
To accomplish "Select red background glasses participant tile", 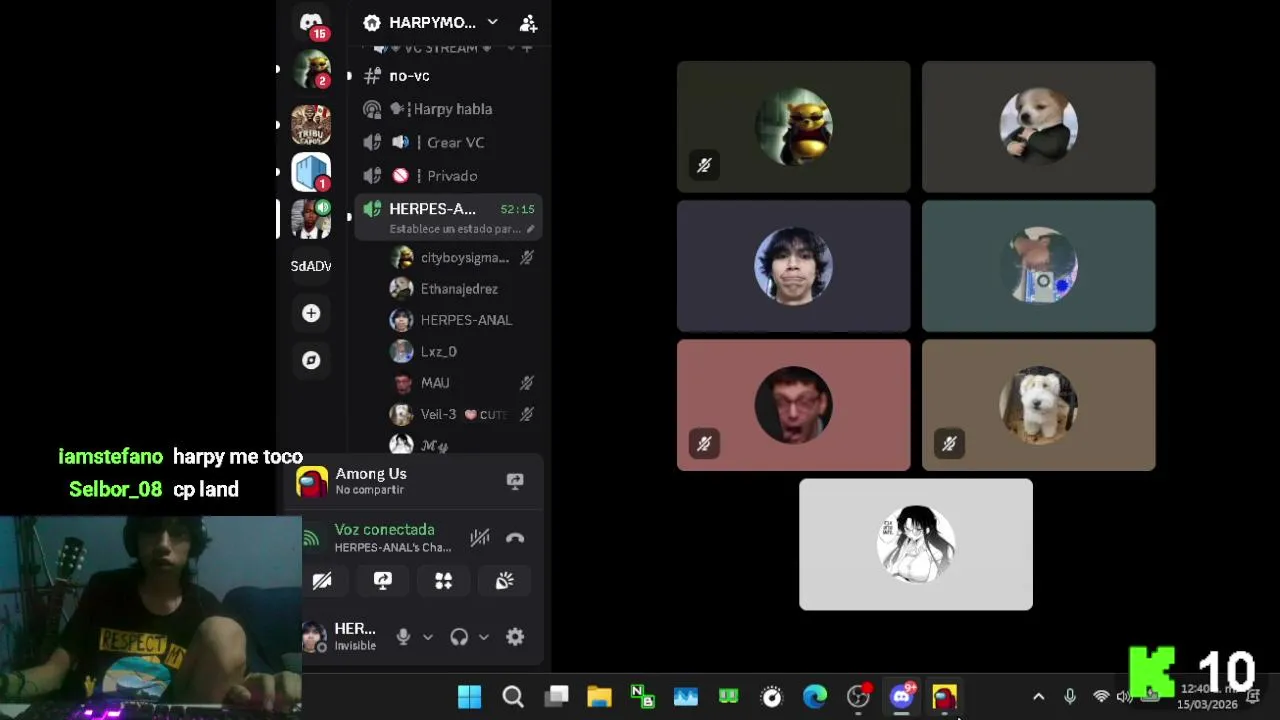I will 794,404.
